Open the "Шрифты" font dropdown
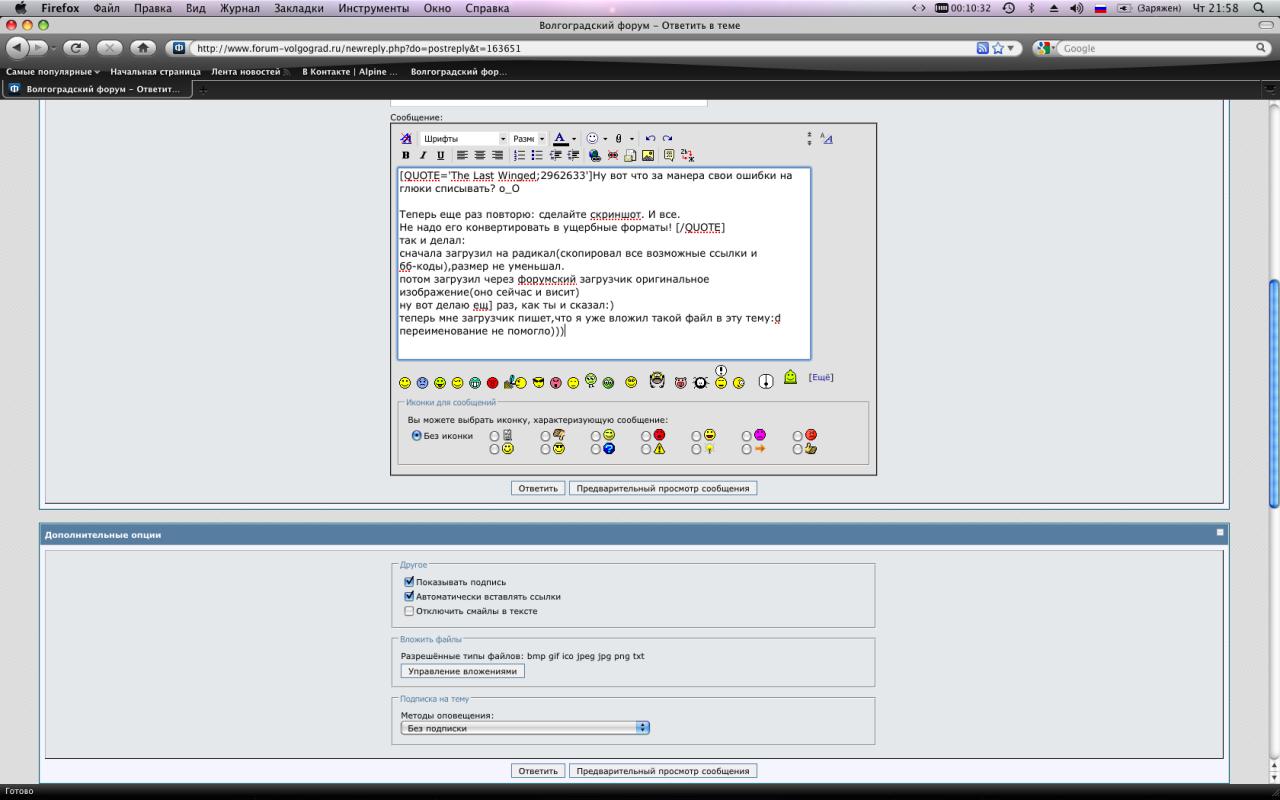1280x800 pixels. point(463,138)
